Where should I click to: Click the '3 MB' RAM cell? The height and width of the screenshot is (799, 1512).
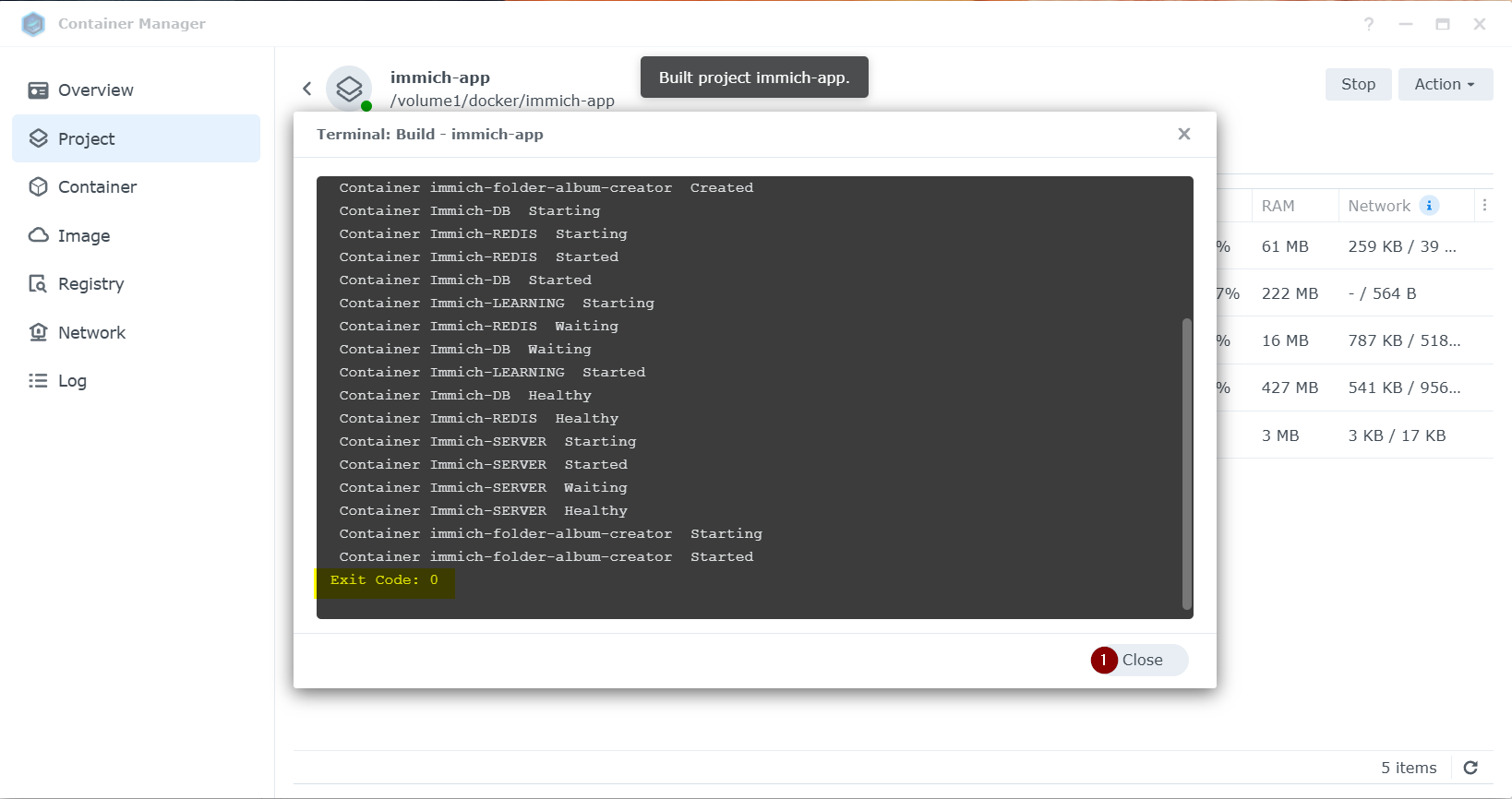click(x=1280, y=435)
